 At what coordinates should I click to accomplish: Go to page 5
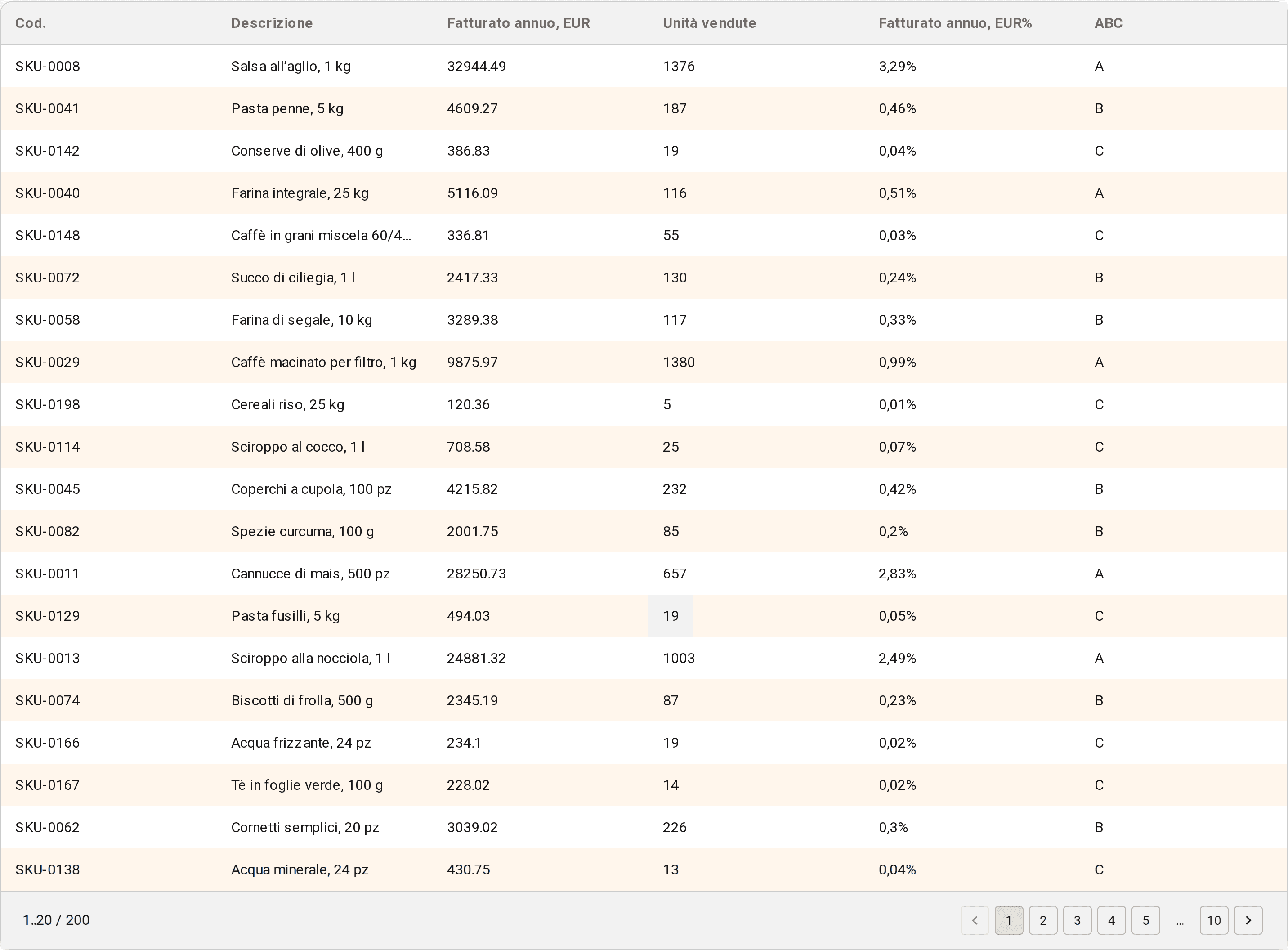[x=1146, y=921]
